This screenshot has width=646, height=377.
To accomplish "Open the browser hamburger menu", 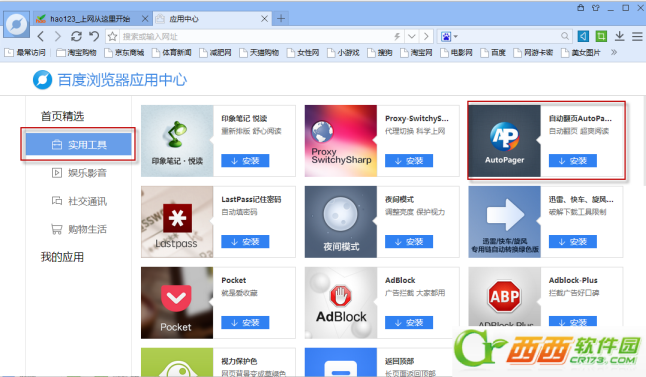I will [637, 36].
